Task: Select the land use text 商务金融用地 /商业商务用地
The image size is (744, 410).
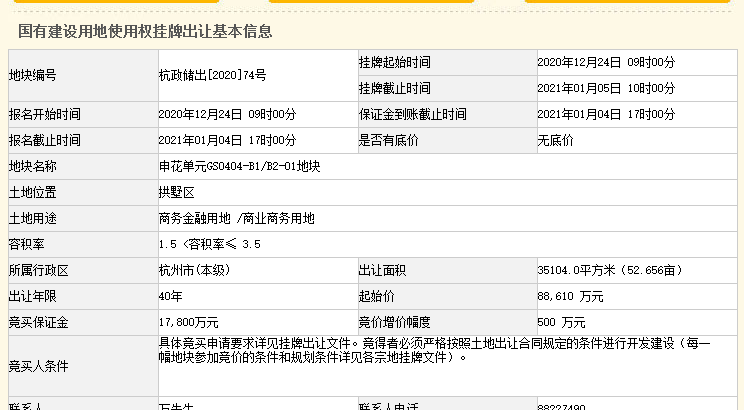Action: click(236, 218)
